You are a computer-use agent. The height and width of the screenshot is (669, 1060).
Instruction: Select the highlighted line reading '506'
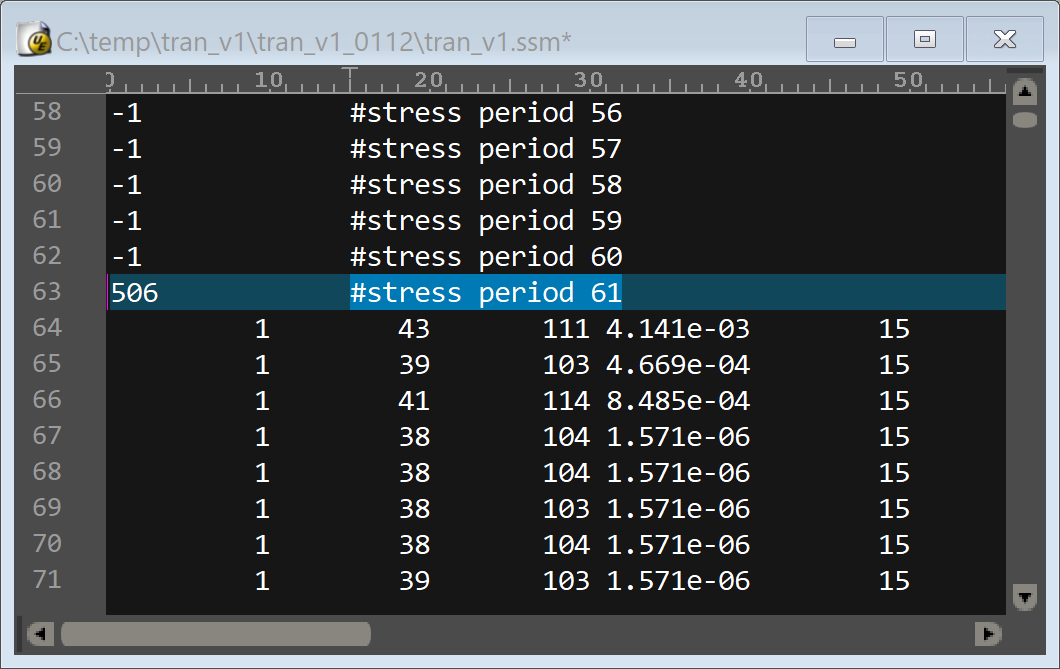click(128, 292)
